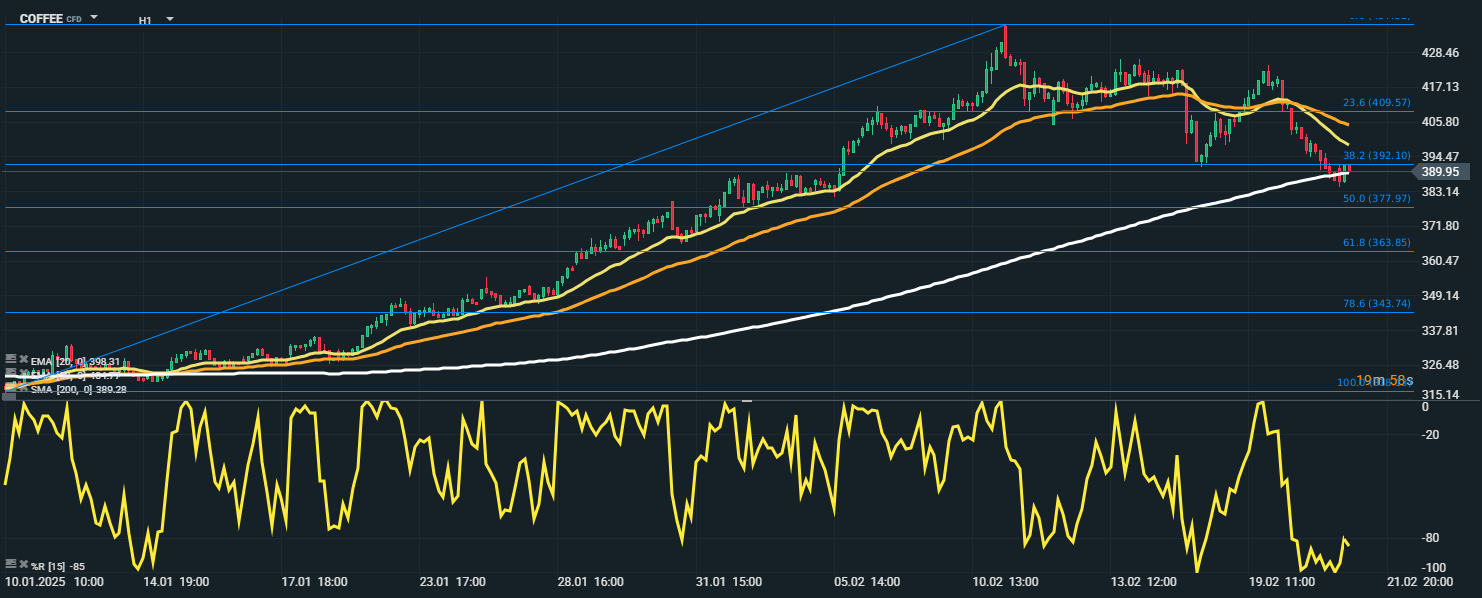1482x598 pixels.
Task: Select the 38.2 (392.10) Fibonacci level label
Action: point(1376,156)
